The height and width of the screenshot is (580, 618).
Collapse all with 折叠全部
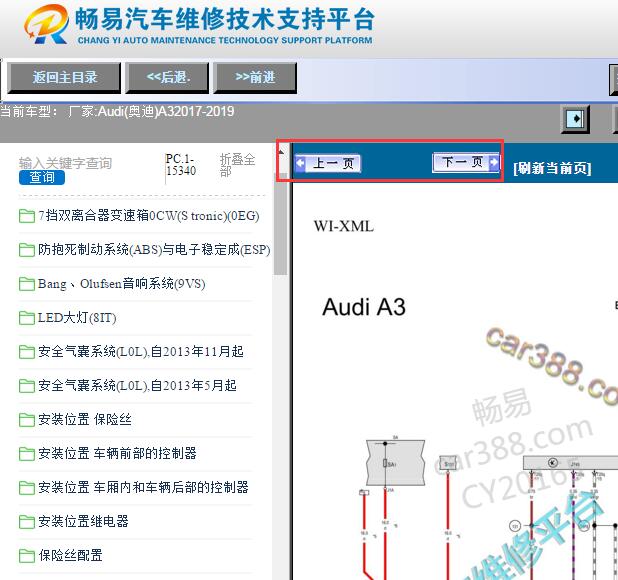237,165
